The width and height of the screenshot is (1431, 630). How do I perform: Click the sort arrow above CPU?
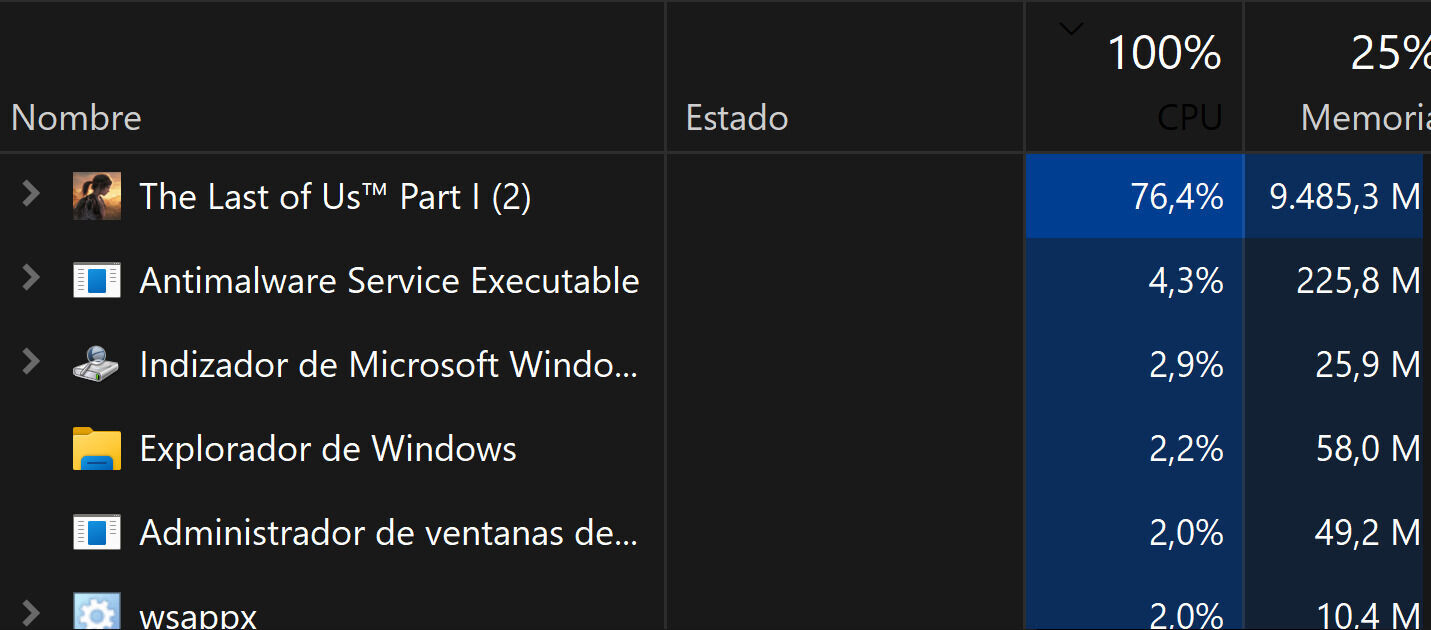1071,29
